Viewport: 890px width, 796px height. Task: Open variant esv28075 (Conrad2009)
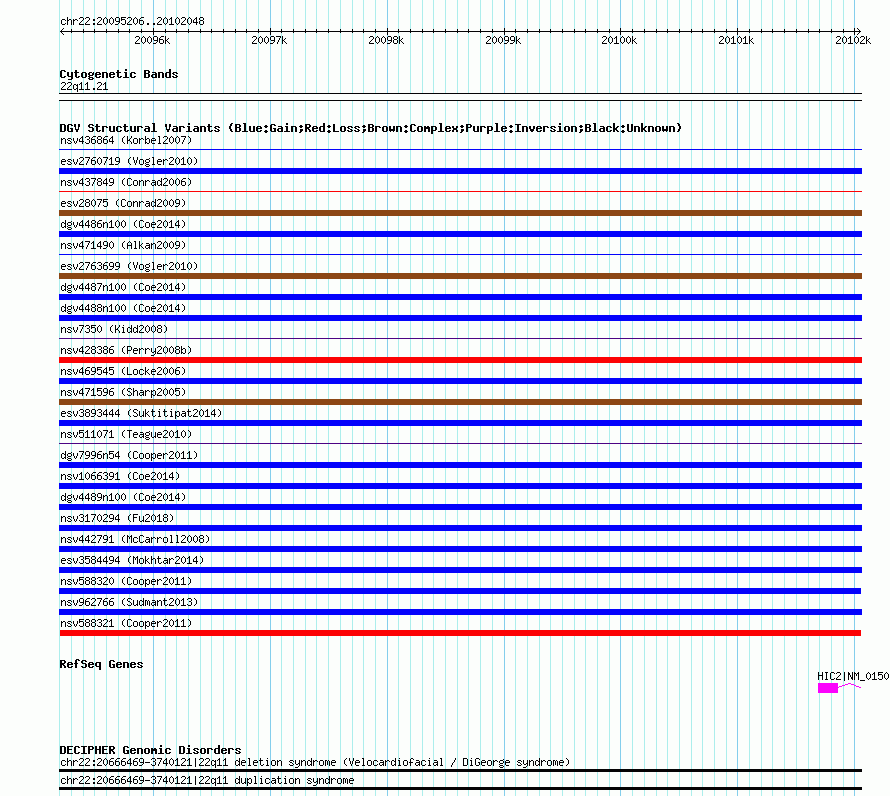[x=123, y=203]
